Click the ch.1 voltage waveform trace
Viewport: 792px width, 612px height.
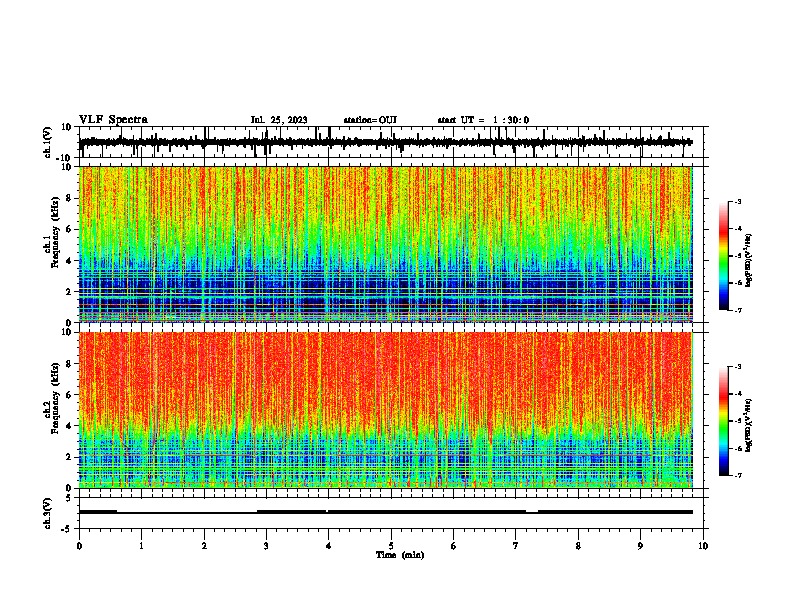click(x=385, y=142)
